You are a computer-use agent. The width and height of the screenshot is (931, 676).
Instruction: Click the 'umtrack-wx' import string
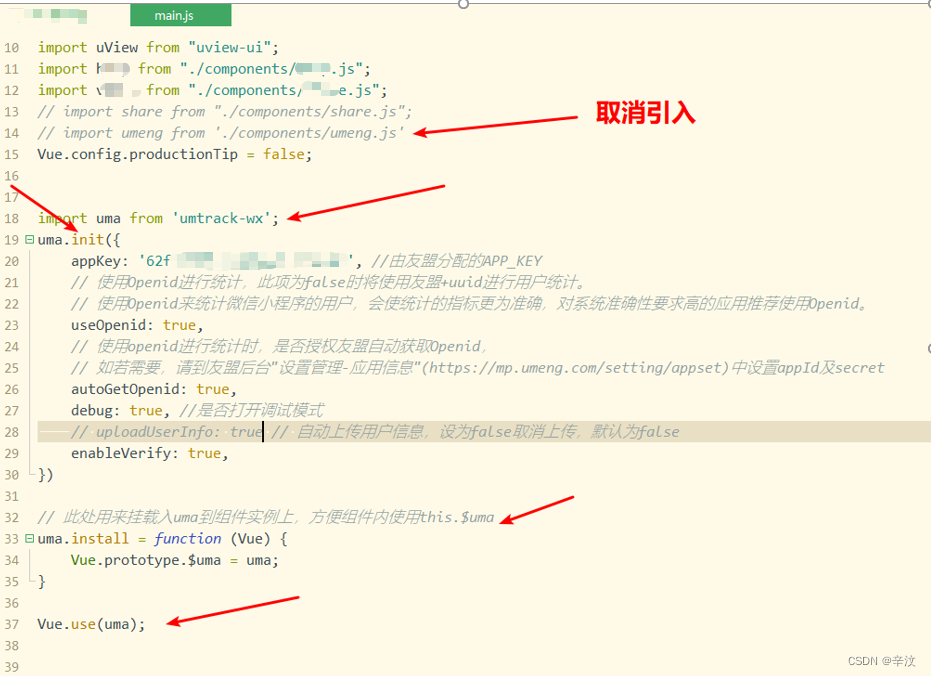221,218
